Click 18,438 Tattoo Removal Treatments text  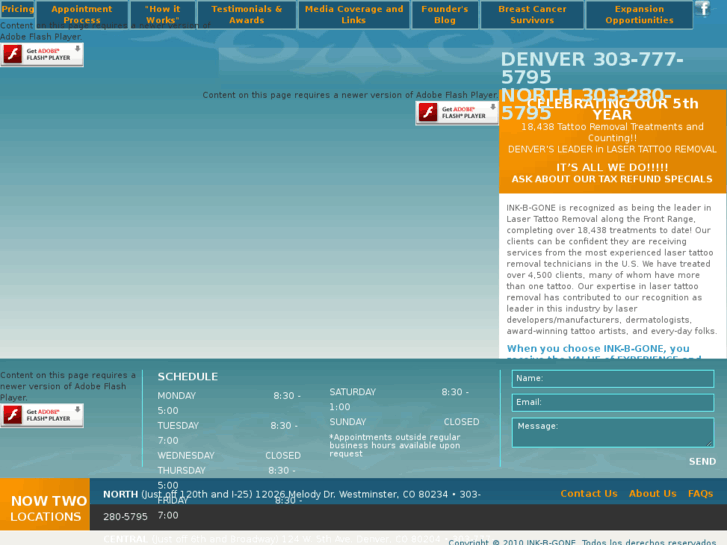click(x=612, y=132)
